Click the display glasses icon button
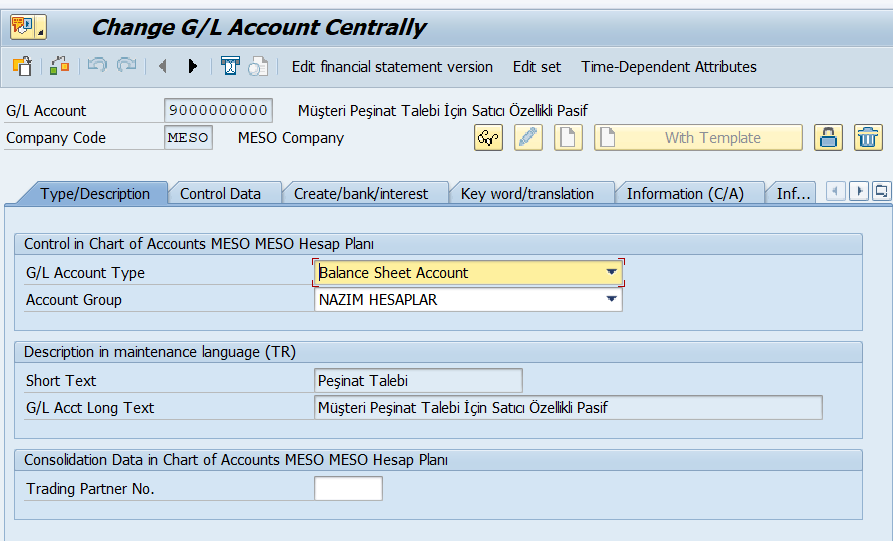893x541 pixels. click(x=488, y=137)
